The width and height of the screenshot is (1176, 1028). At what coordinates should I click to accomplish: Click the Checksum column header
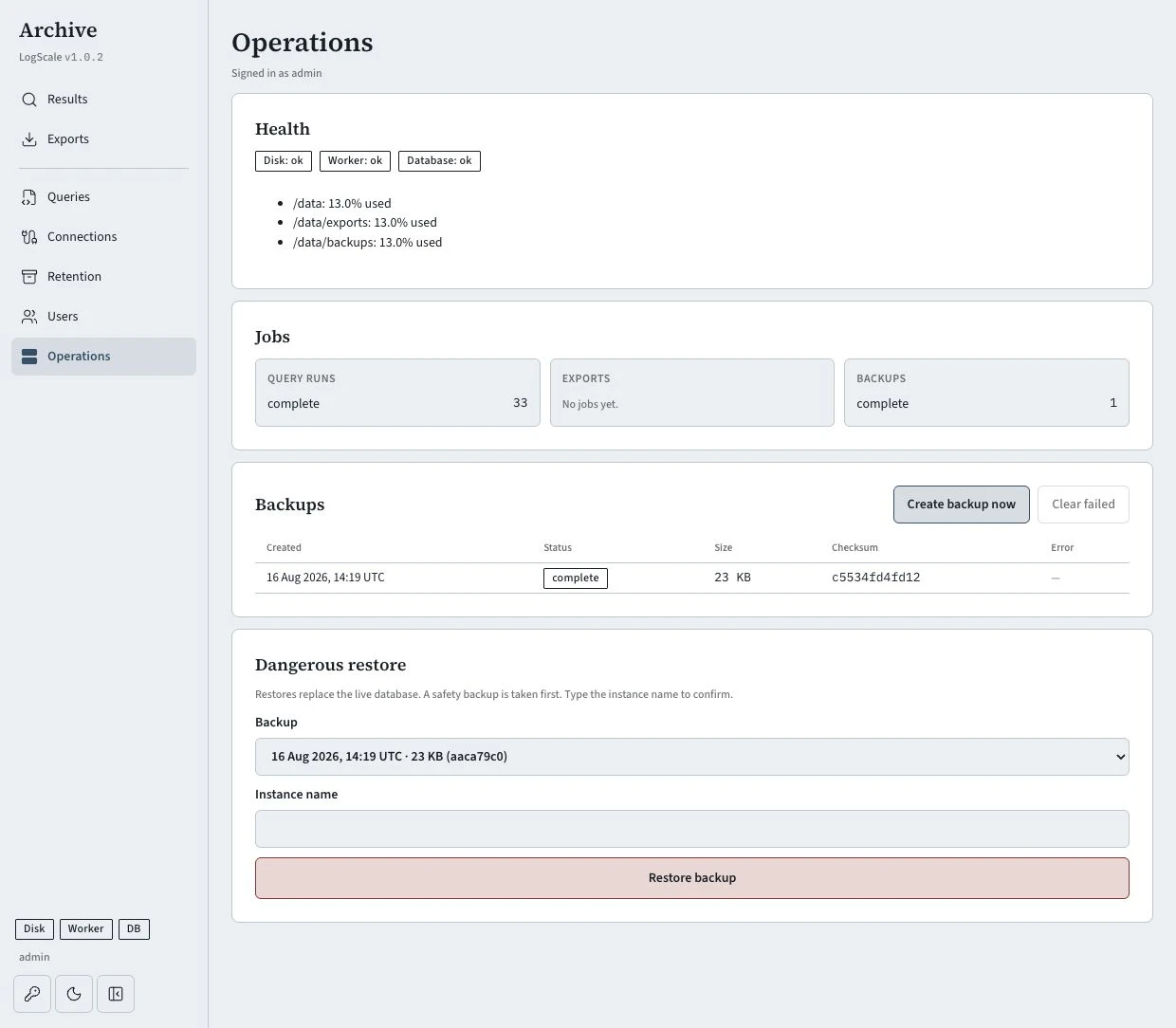(x=854, y=548)
